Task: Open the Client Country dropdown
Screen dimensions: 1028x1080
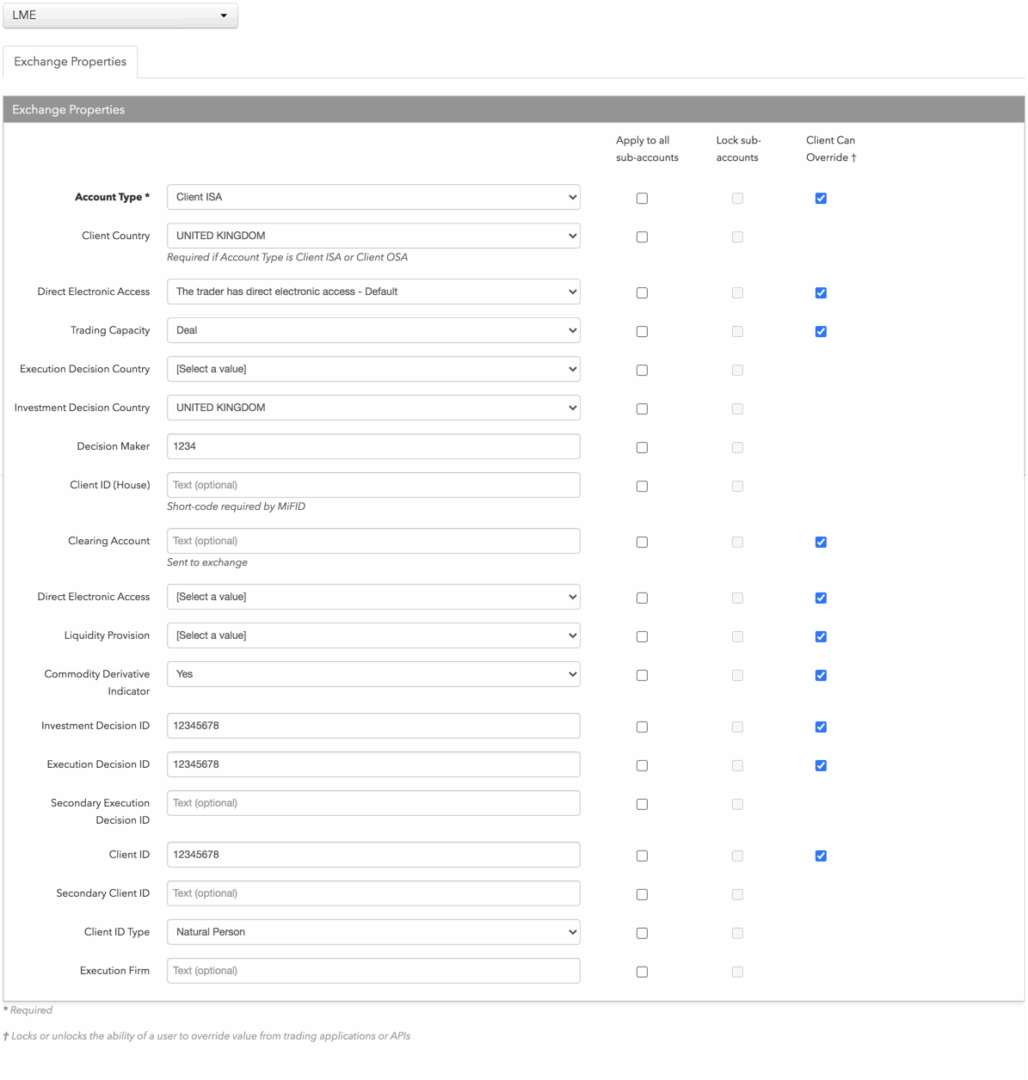Action: click(x=373, y=236)
